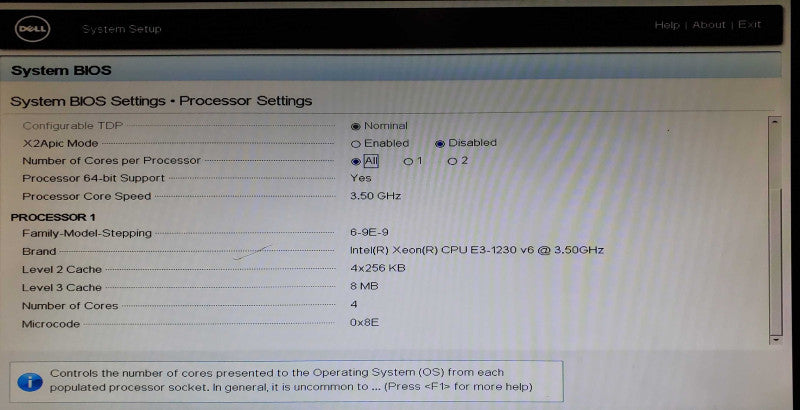Click the Exit link in header
800x410 pixels.
click(x=749, y=24)
